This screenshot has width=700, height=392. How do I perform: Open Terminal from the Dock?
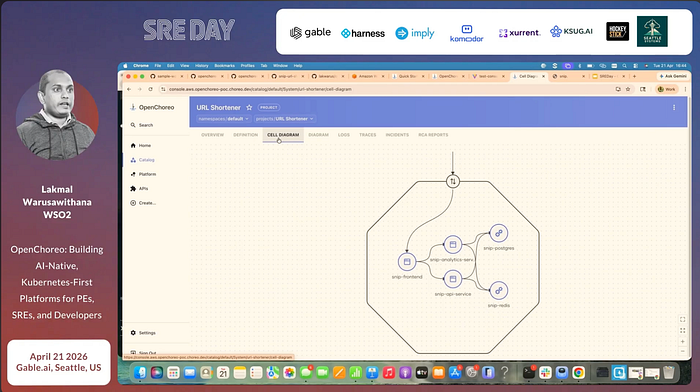coord(529,372)
